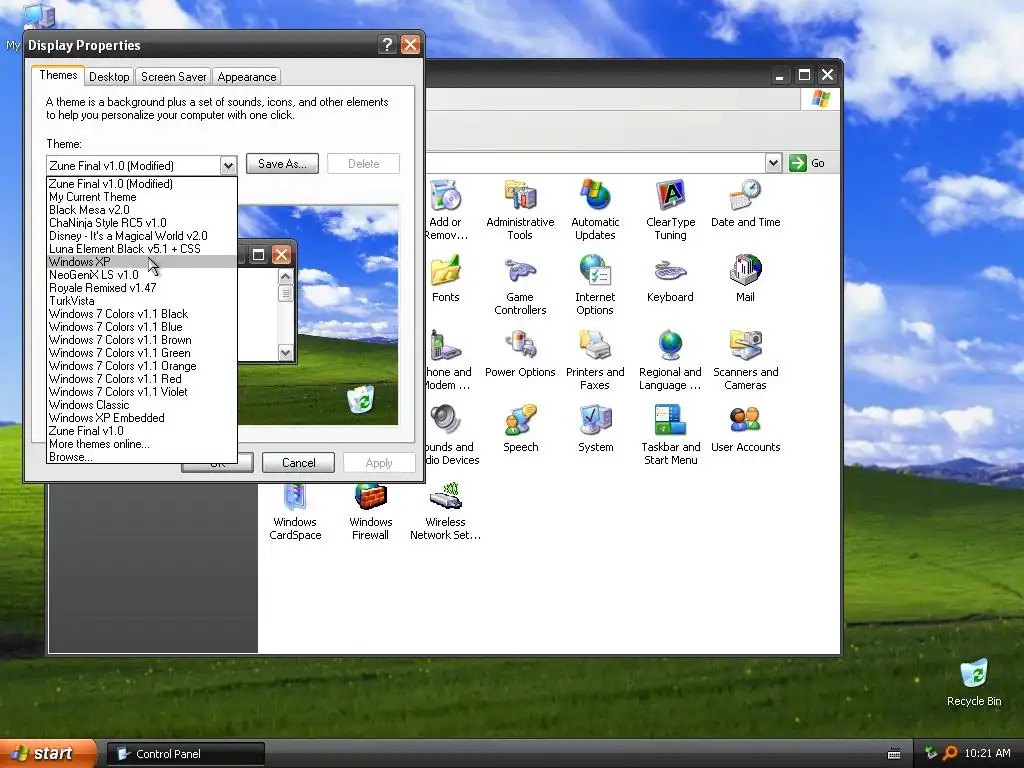This screenshot has width=1024, height=768.
Task: Choose More themes online... option
Action: tap(142, 444)
